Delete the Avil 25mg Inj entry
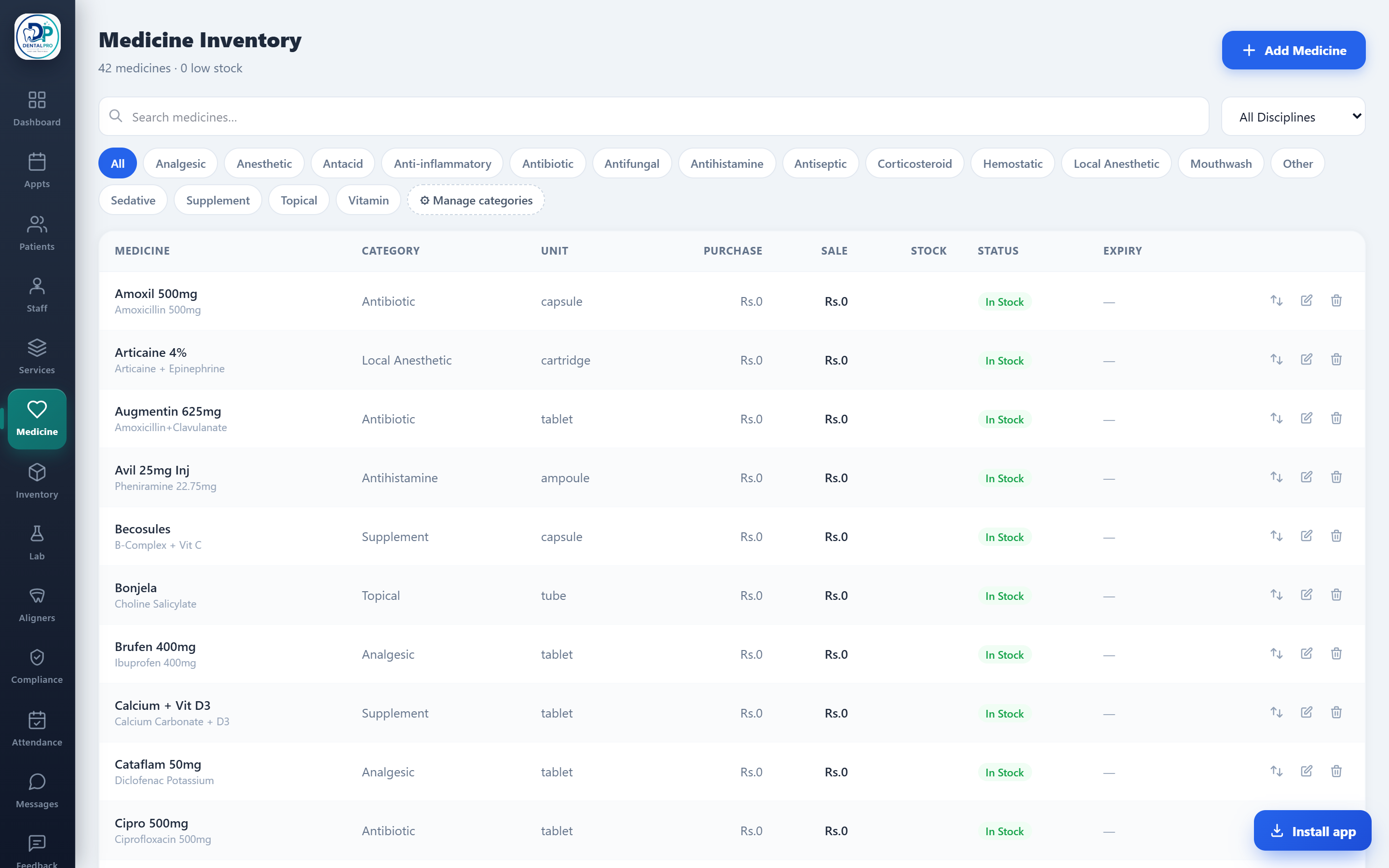The height and width of the screenshot is (868, 1389). [x=1336, y=477]
